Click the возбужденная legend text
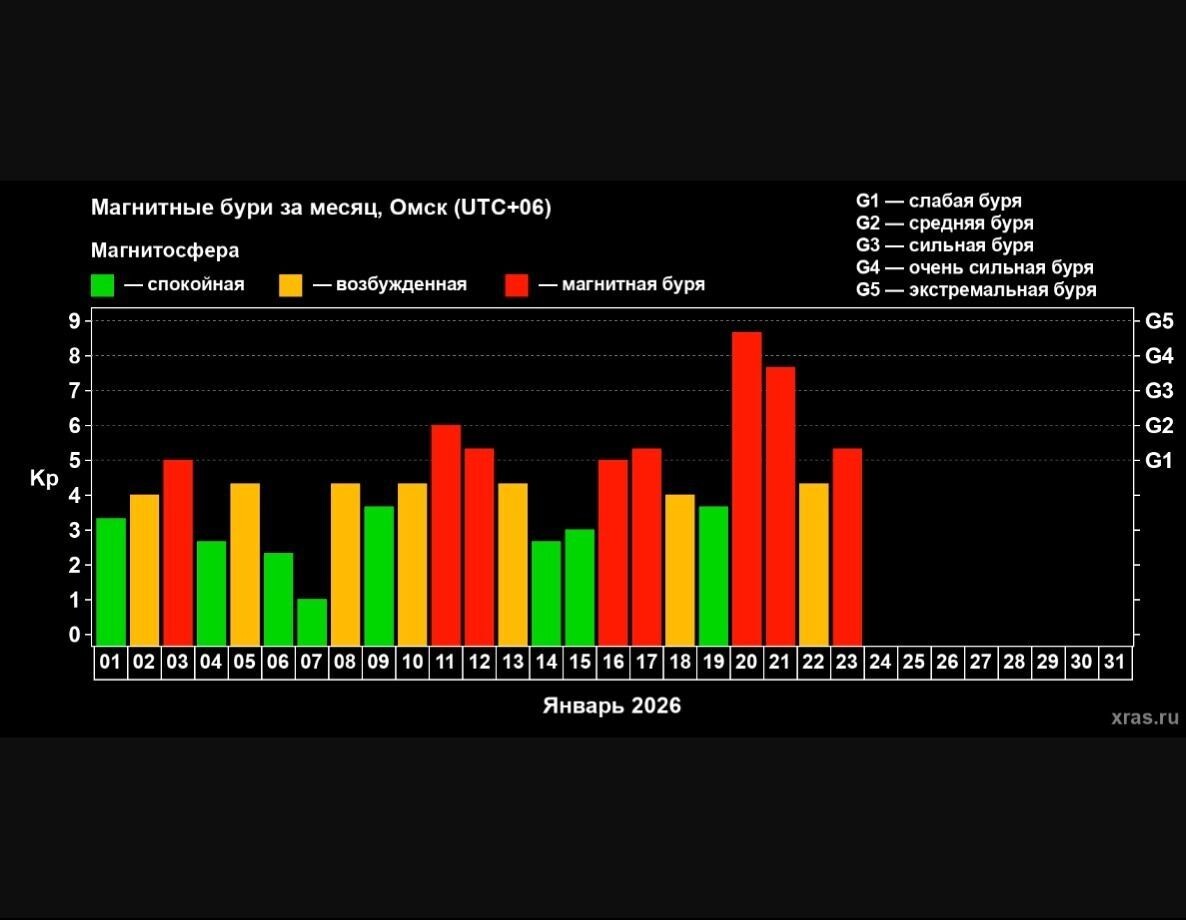The width and height of the screenshot is (1186, 920). click(x=402, y=284)
